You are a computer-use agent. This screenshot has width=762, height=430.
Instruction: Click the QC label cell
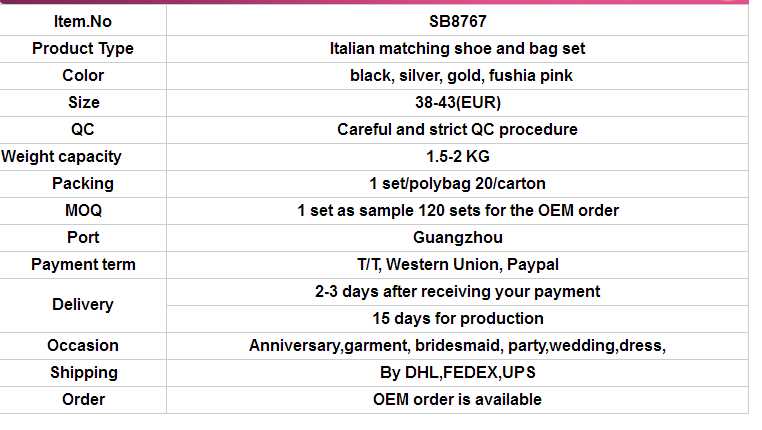(x=82, y=129)
